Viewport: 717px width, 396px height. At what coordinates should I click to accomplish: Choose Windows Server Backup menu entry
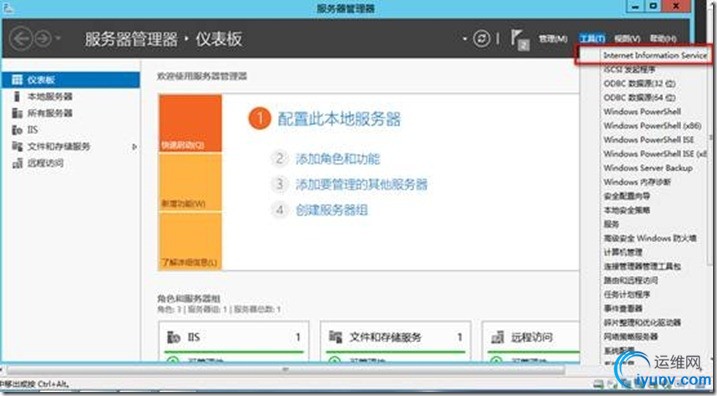648,168
